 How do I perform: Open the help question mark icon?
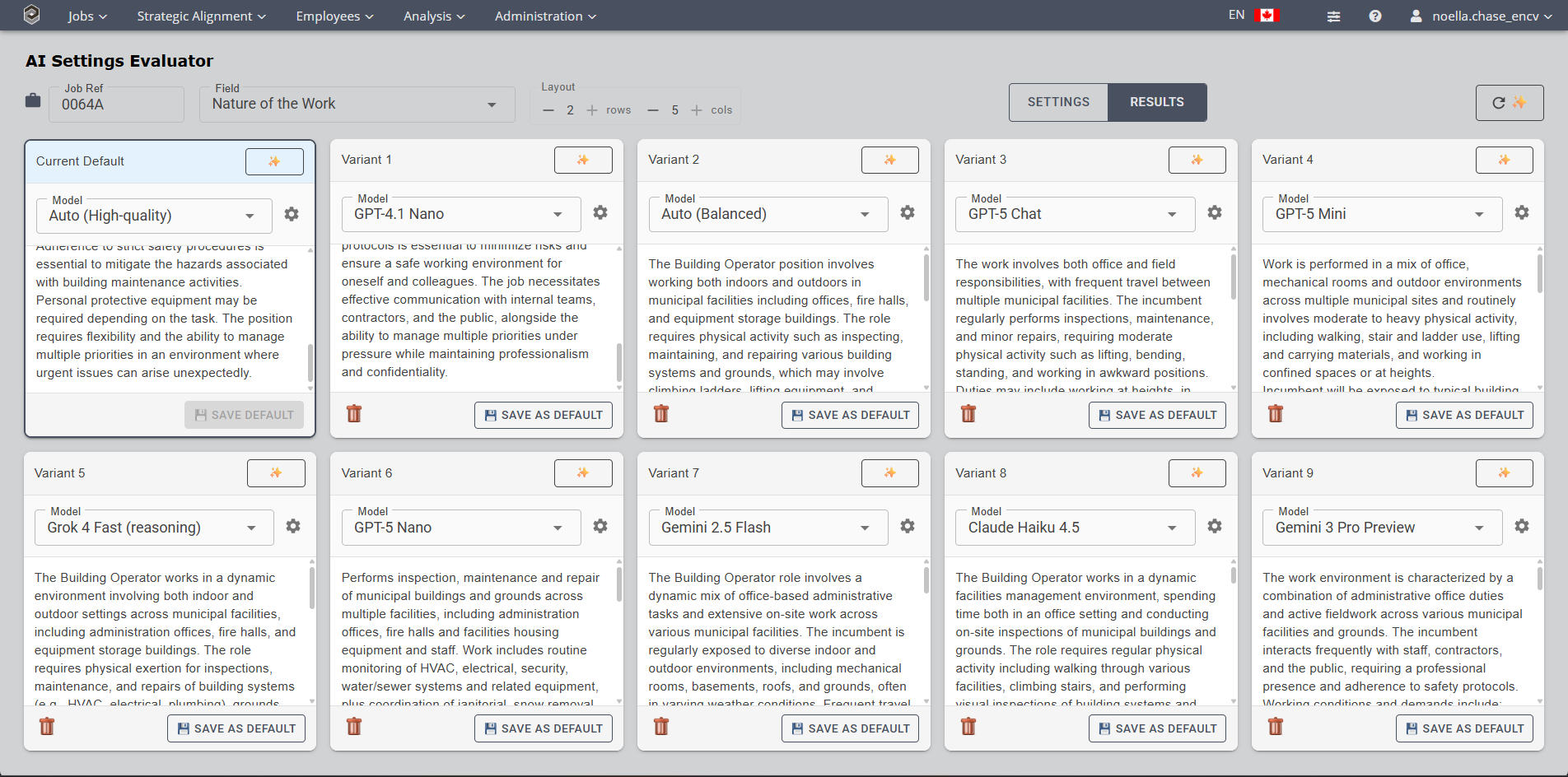pos(1374,16)
